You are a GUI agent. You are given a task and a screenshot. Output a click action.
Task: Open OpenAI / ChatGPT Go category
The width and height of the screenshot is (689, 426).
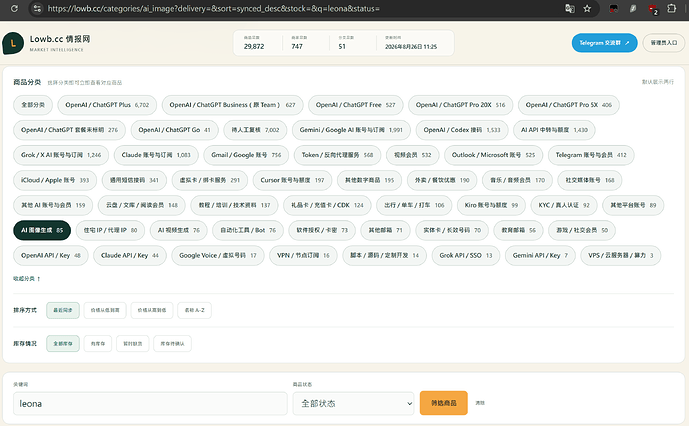(174, 130)
